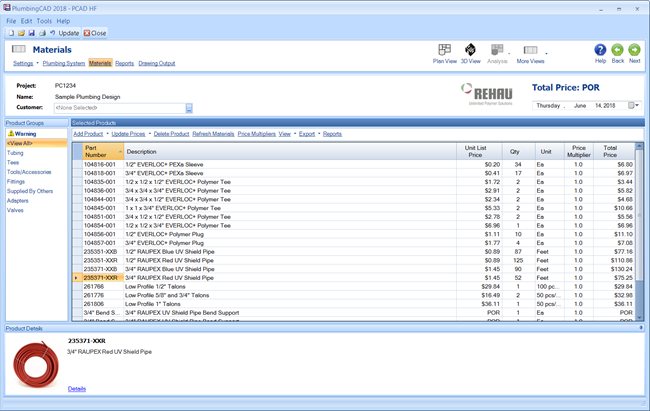
Task: Open the Tools menu
Action: 44,21
